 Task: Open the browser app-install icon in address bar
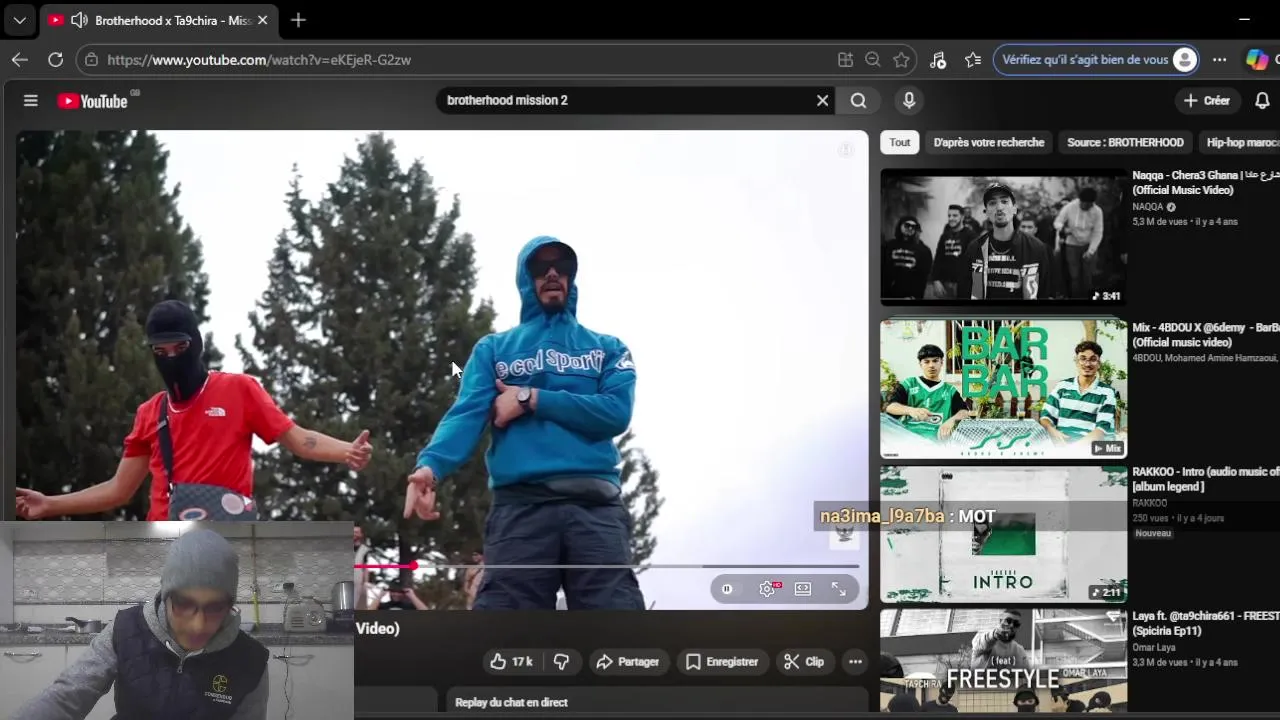point(845,60)
